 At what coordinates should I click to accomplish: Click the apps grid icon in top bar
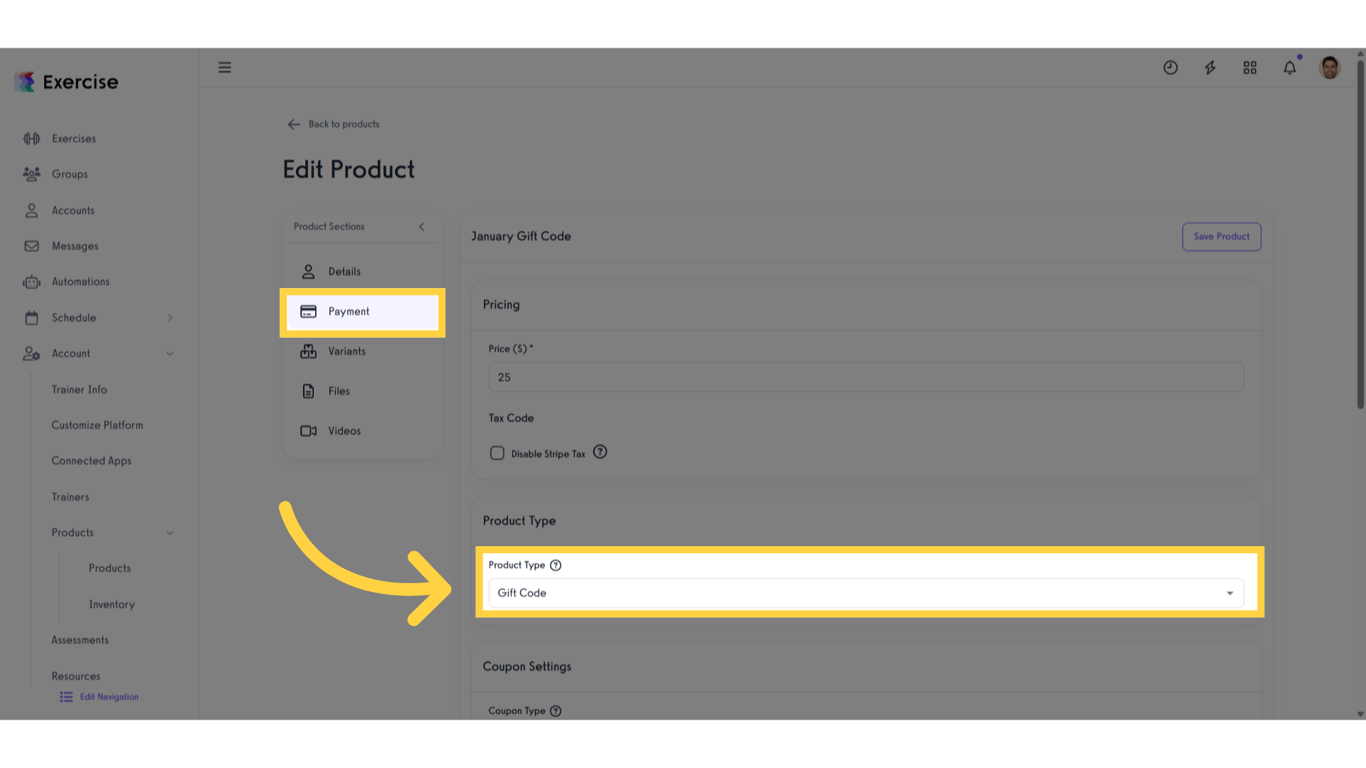point(1249,67)
